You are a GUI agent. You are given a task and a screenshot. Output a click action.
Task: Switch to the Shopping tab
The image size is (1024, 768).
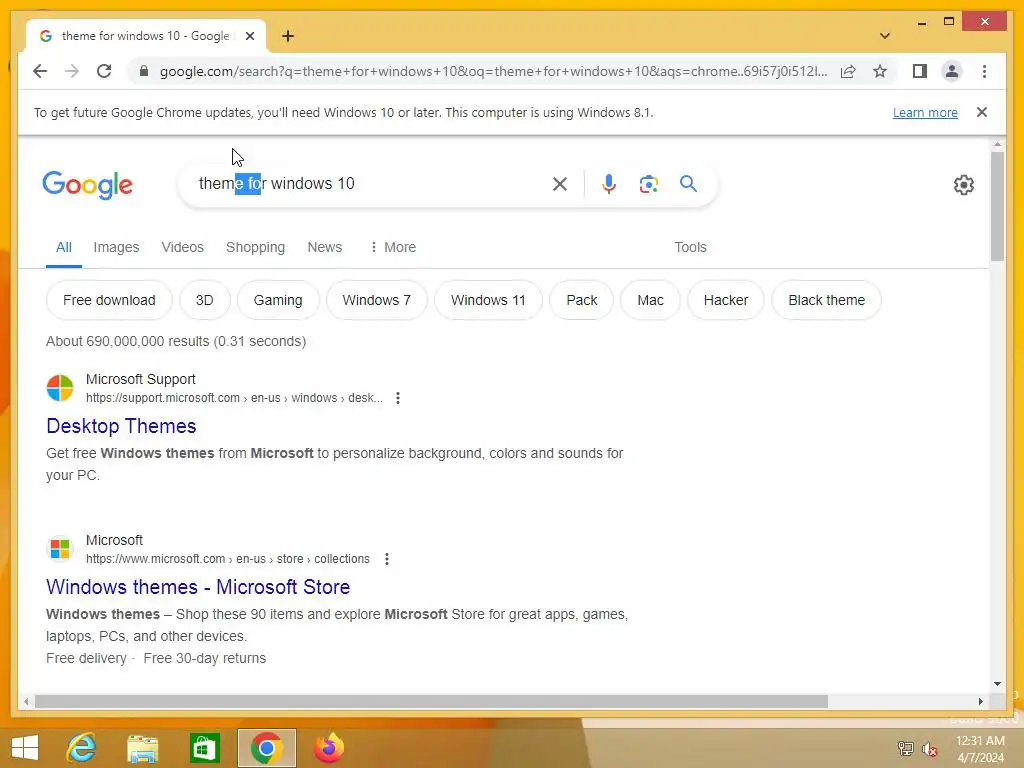255,247
